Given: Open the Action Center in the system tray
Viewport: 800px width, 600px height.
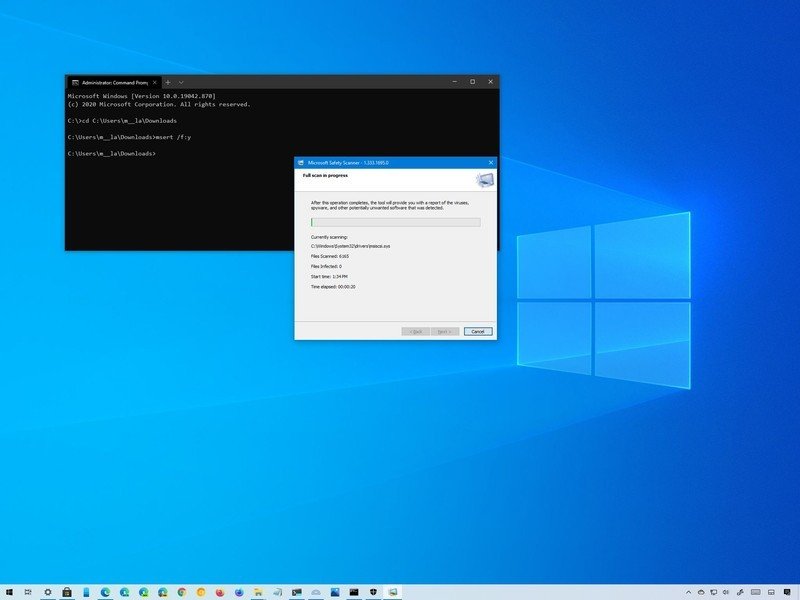Looking at the screenshot, I should pos(787,592).
